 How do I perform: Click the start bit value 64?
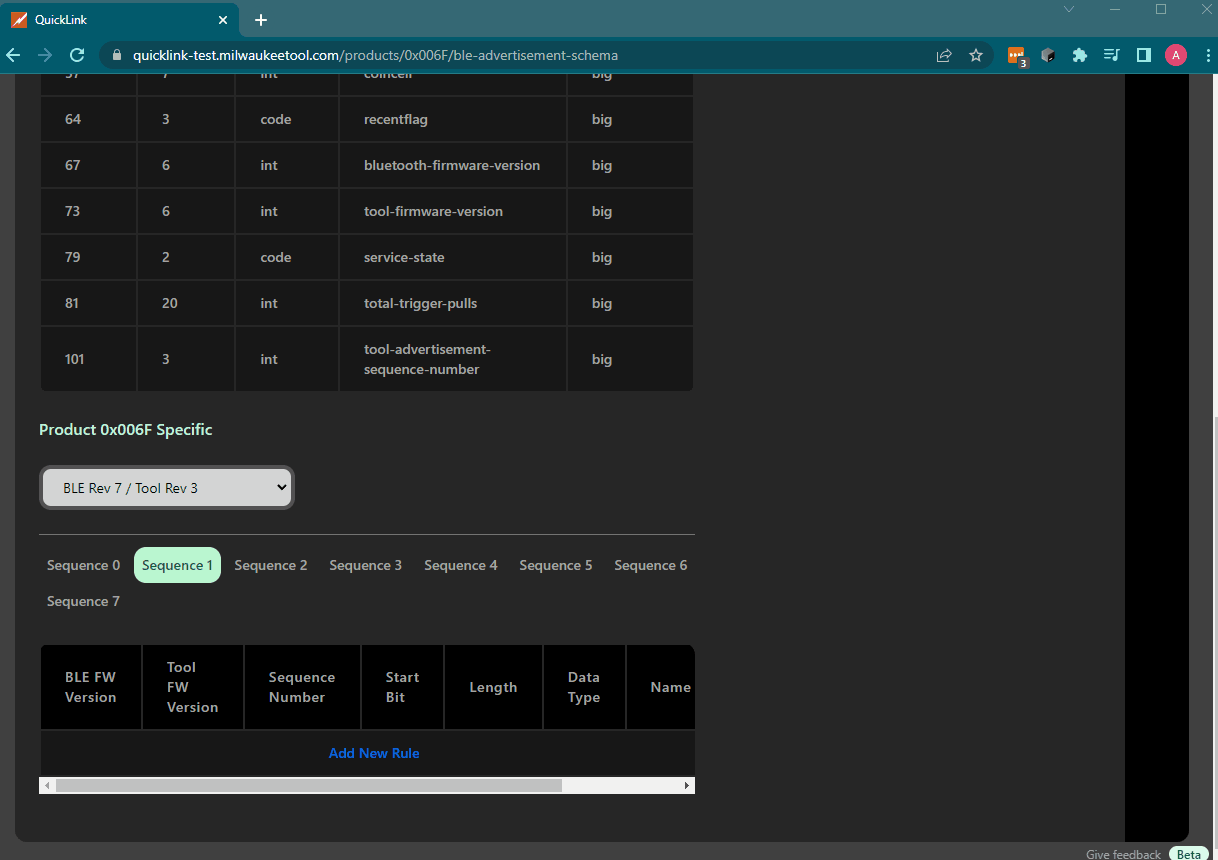point(73,119)
